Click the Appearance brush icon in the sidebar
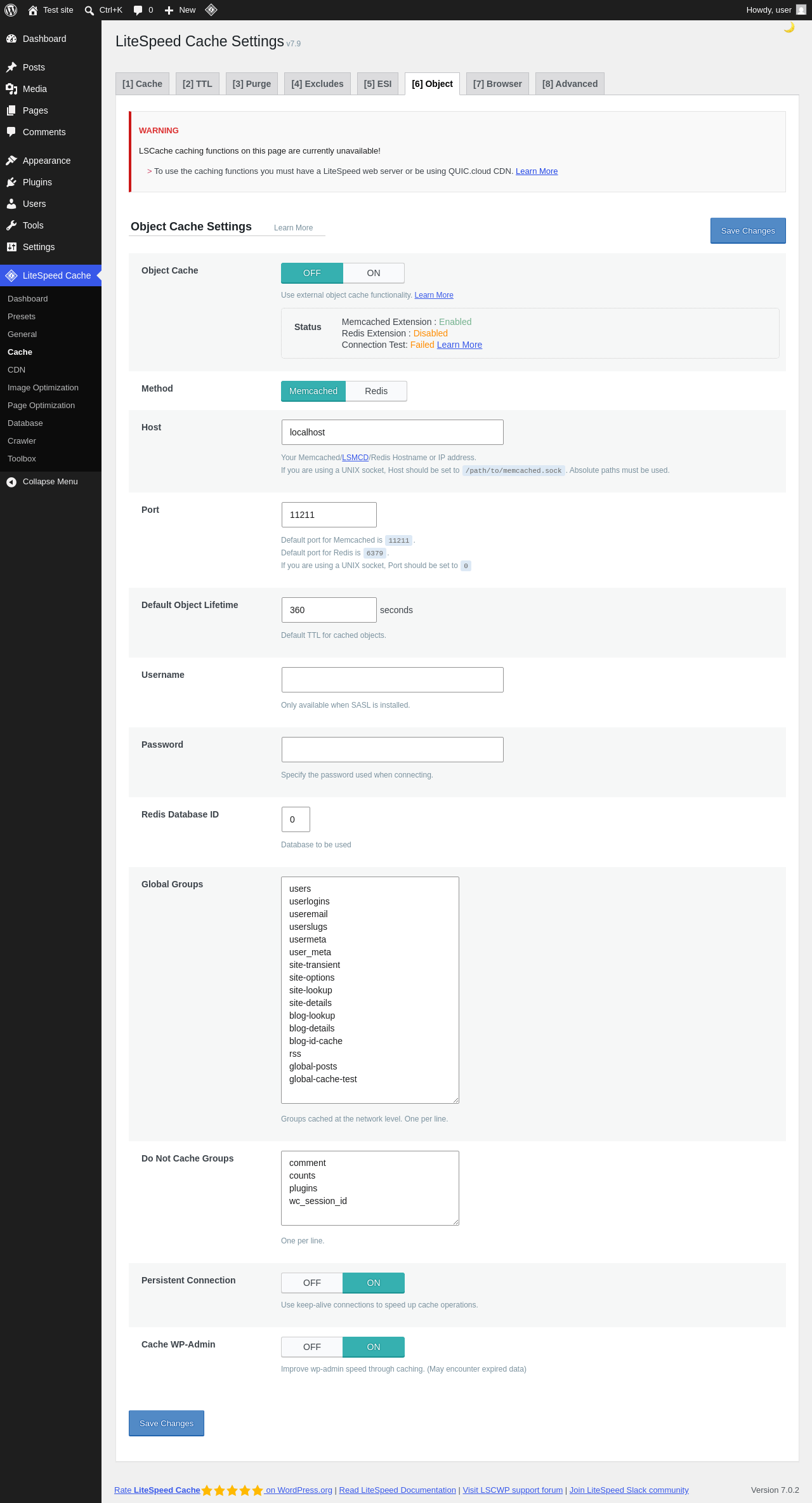Viewport: 812px width, 1503px height. click(11, 161)
